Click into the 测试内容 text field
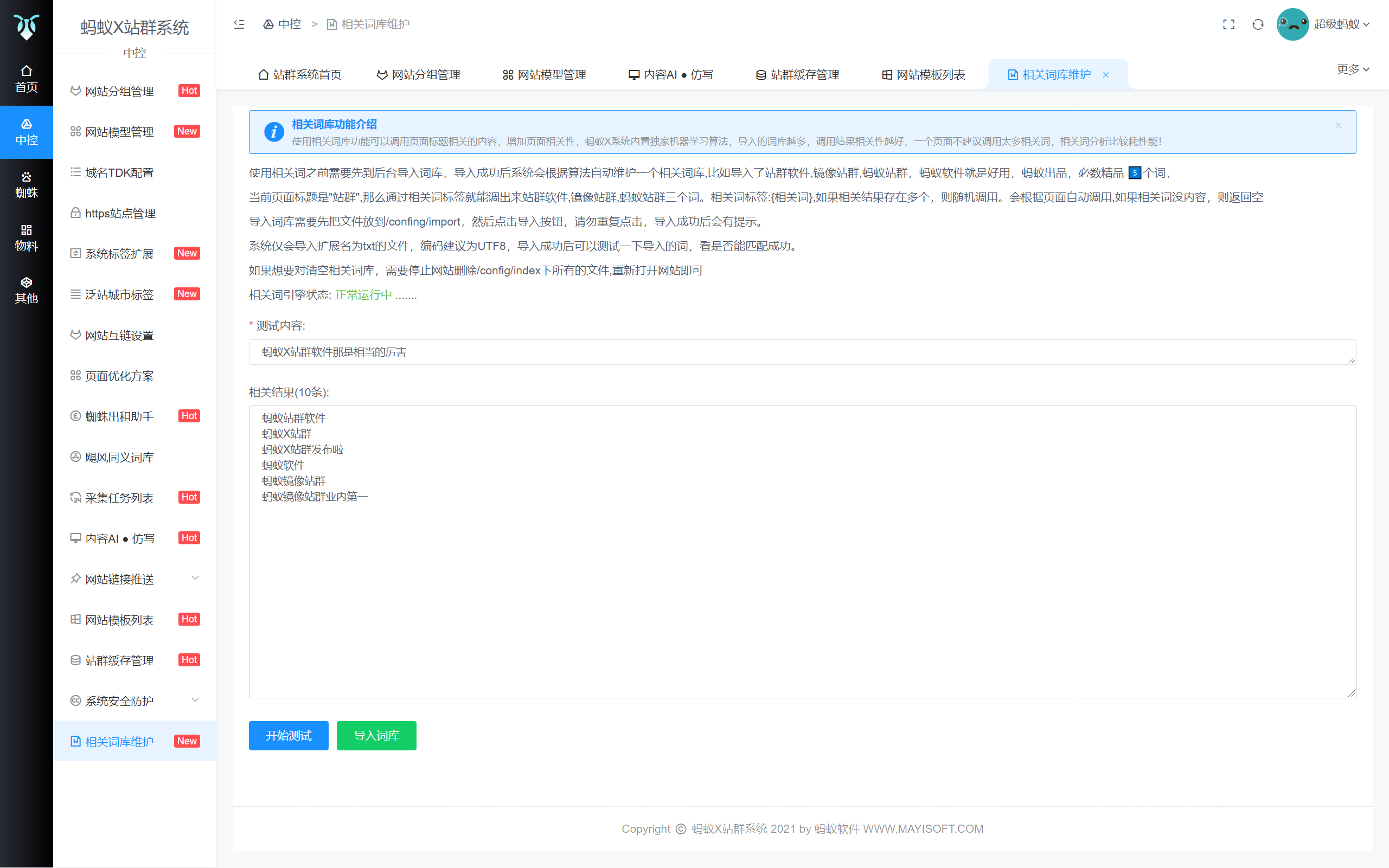Screen dimensions: 1389x868 click(x=802, y=352)
